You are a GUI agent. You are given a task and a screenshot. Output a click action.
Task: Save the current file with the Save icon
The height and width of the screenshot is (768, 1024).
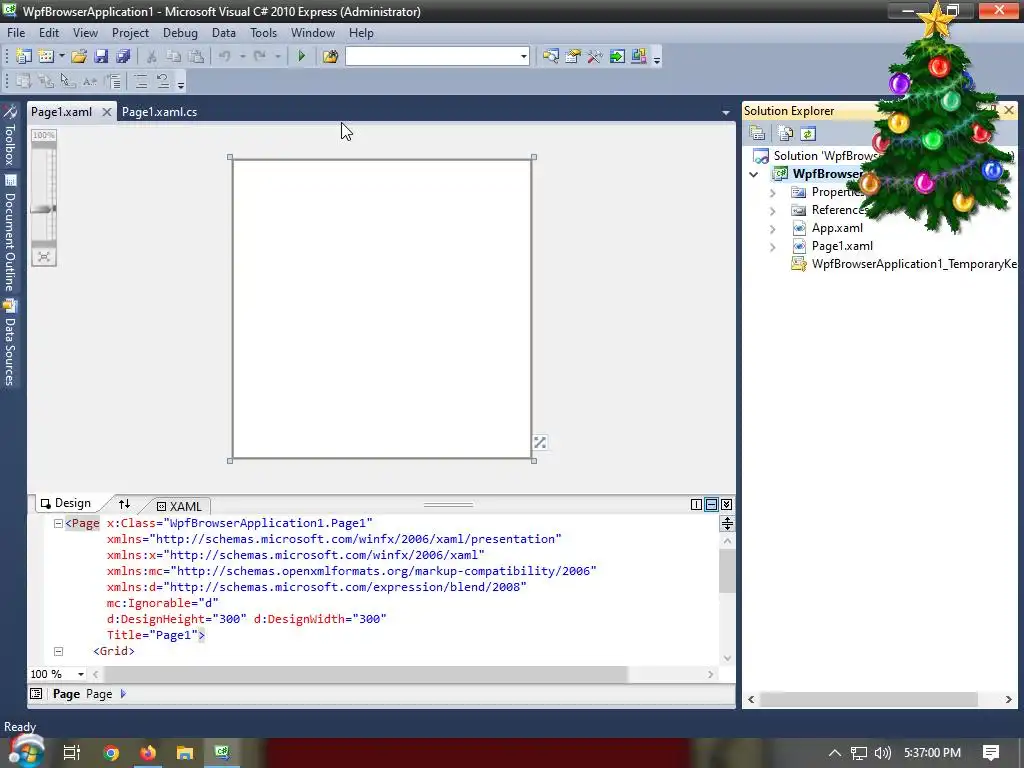coord(101,57)
